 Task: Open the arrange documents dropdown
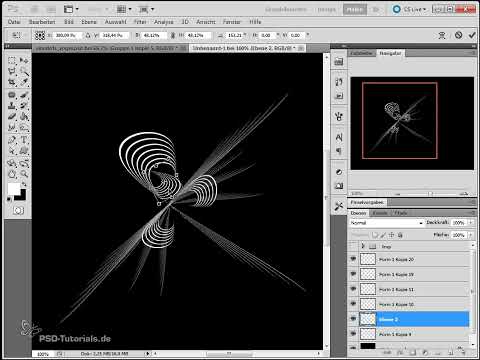point(124,9)
